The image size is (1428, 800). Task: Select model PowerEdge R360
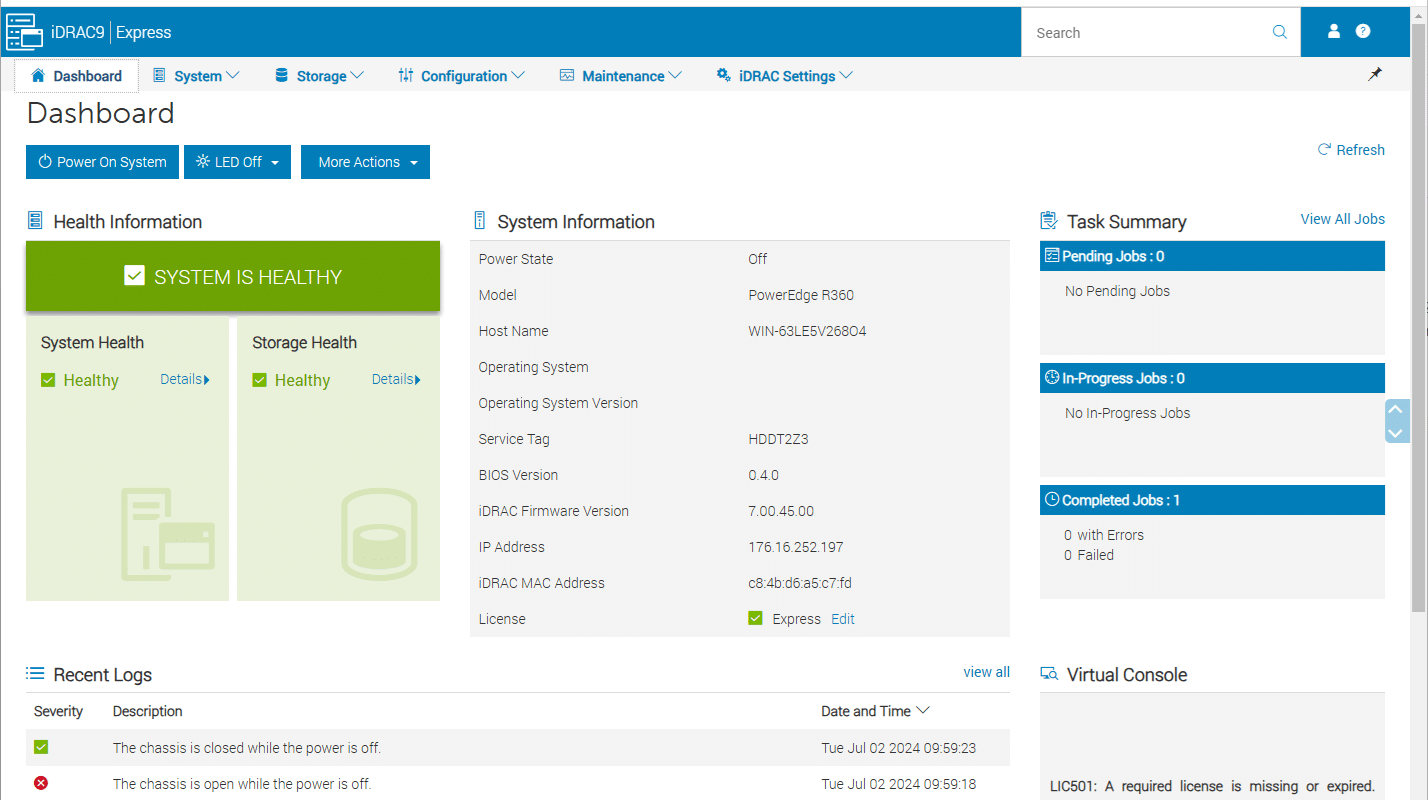(x=801, y=295)
